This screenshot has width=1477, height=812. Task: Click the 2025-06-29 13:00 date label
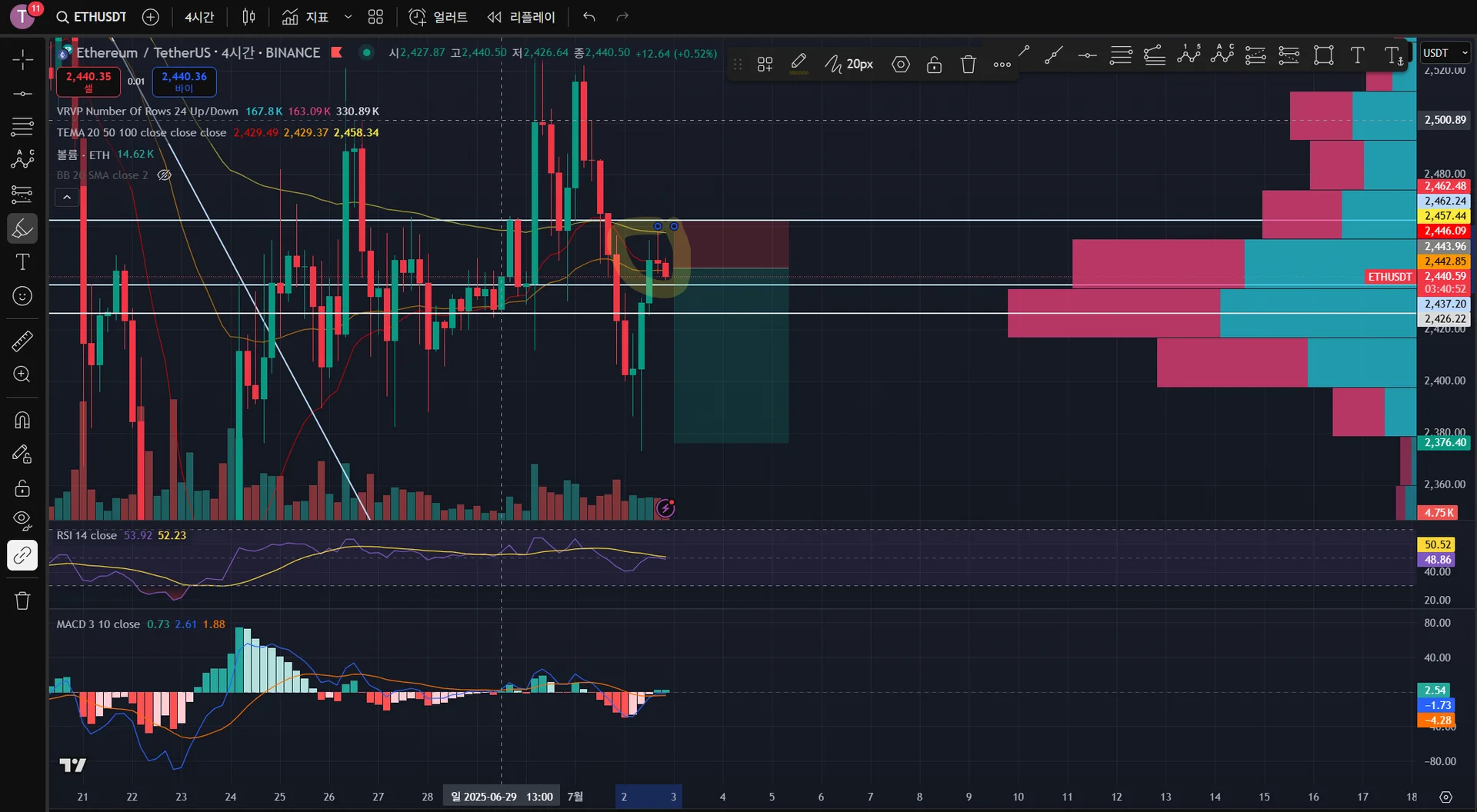[x=501, y=797]
